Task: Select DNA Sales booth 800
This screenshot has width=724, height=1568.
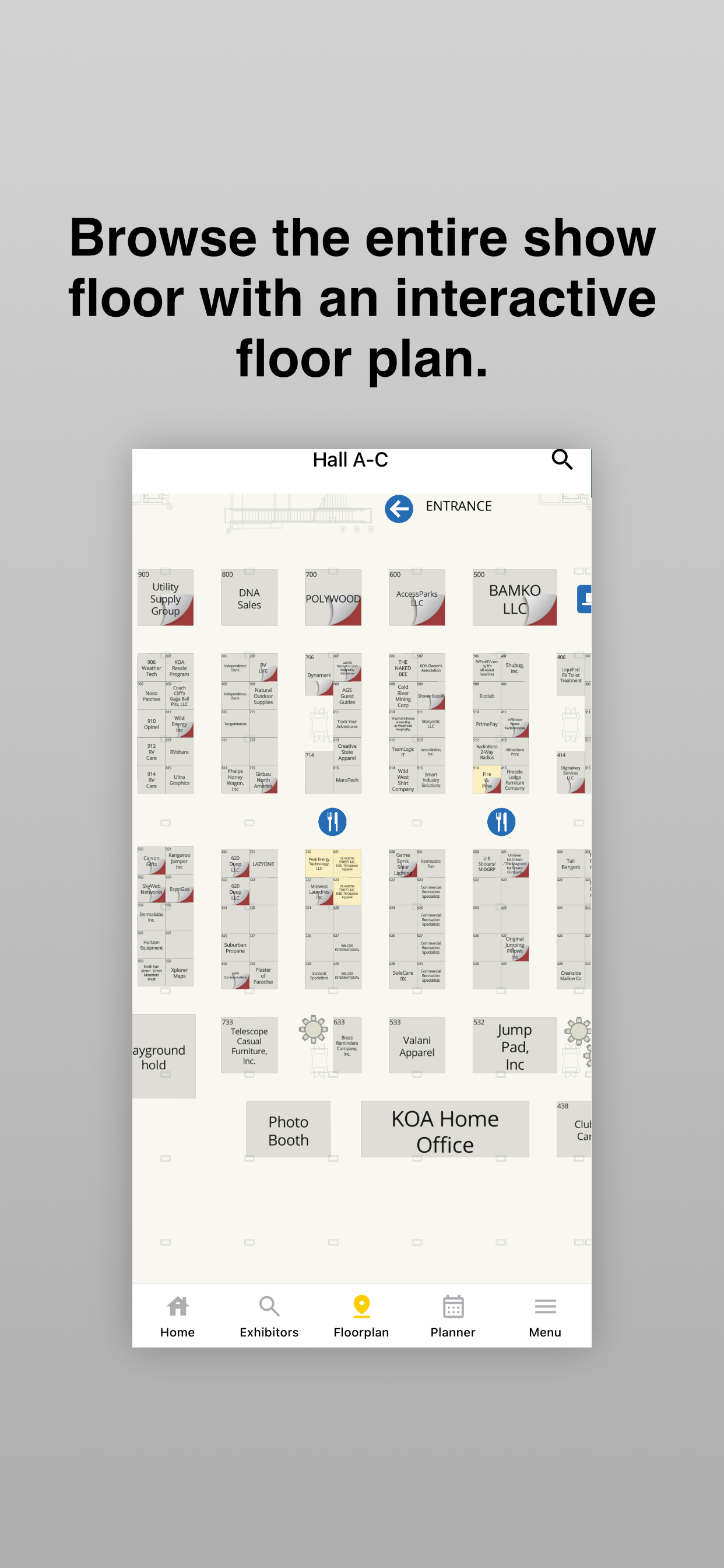Action: tap(249, 598)
